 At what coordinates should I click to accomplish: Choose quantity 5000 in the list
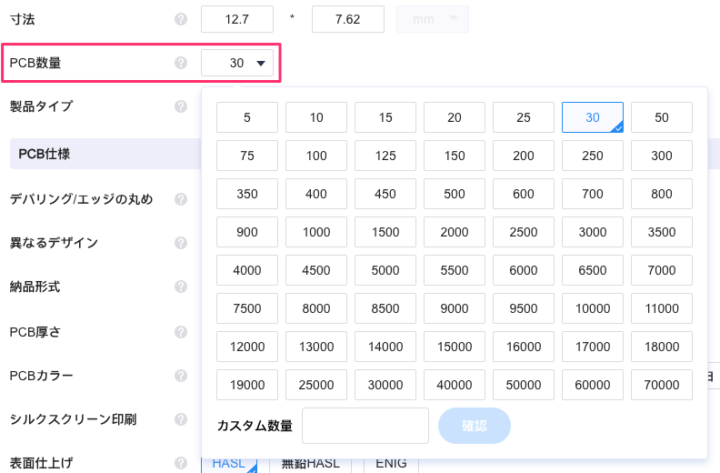pos(385,270)
